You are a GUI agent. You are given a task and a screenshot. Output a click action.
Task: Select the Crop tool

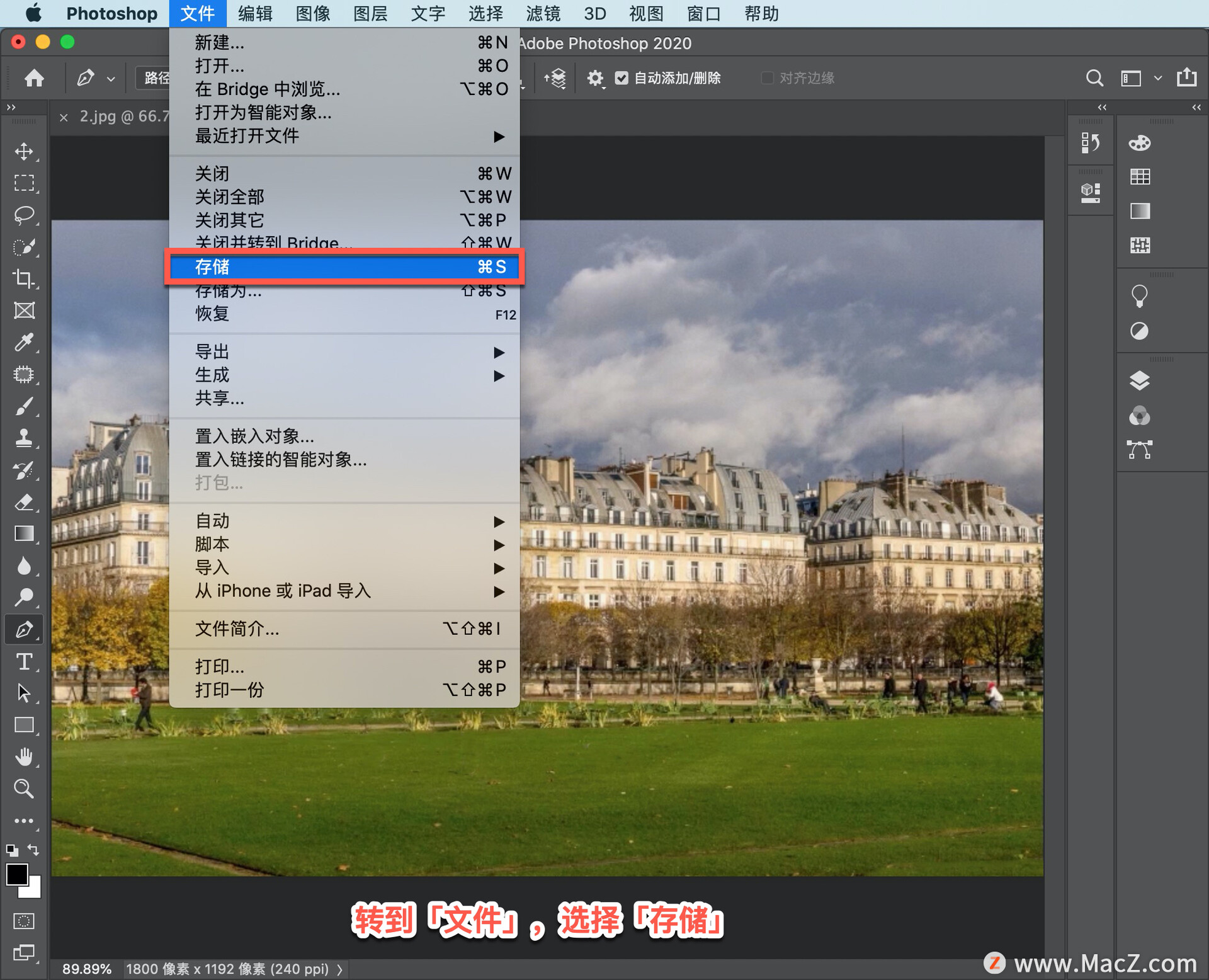click(x=24, y=278)
